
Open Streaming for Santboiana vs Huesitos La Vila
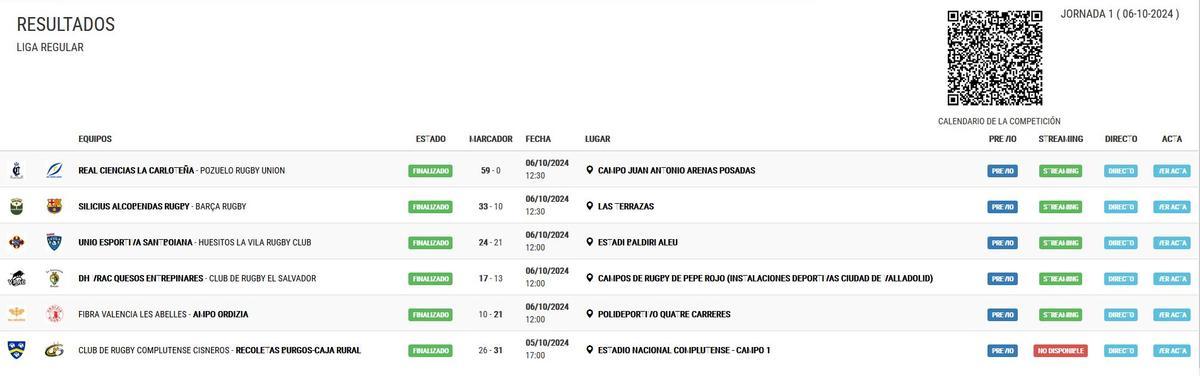1060,243
